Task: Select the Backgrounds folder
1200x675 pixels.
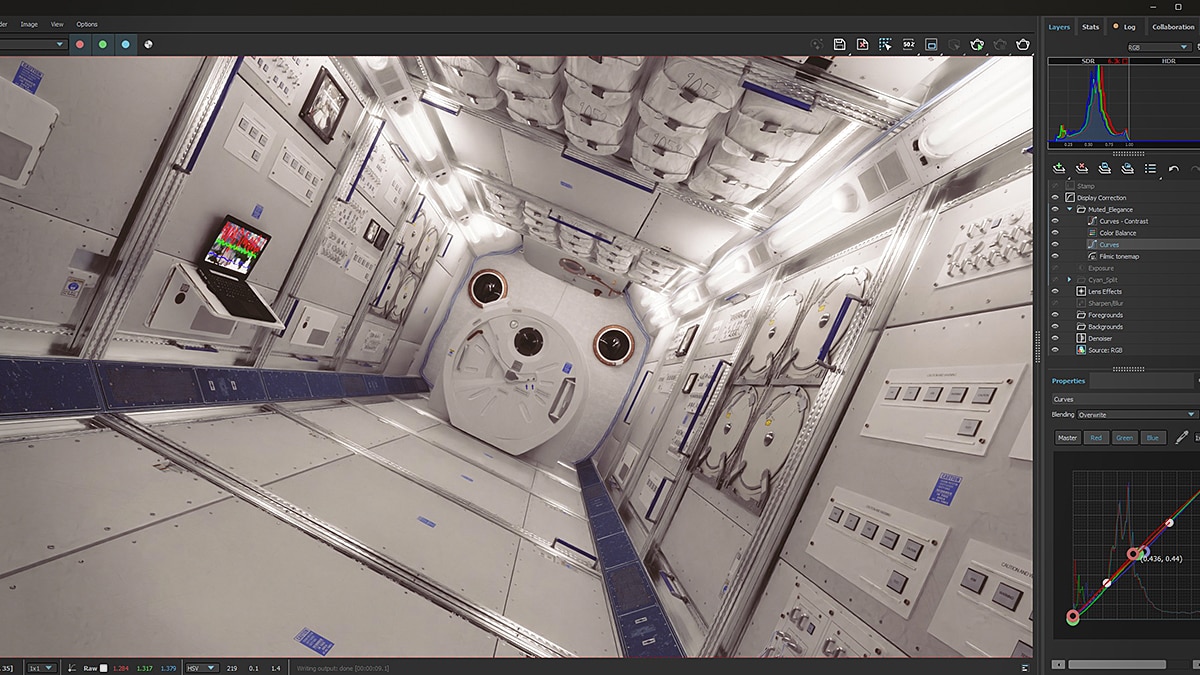Action: pos(1105,326)
